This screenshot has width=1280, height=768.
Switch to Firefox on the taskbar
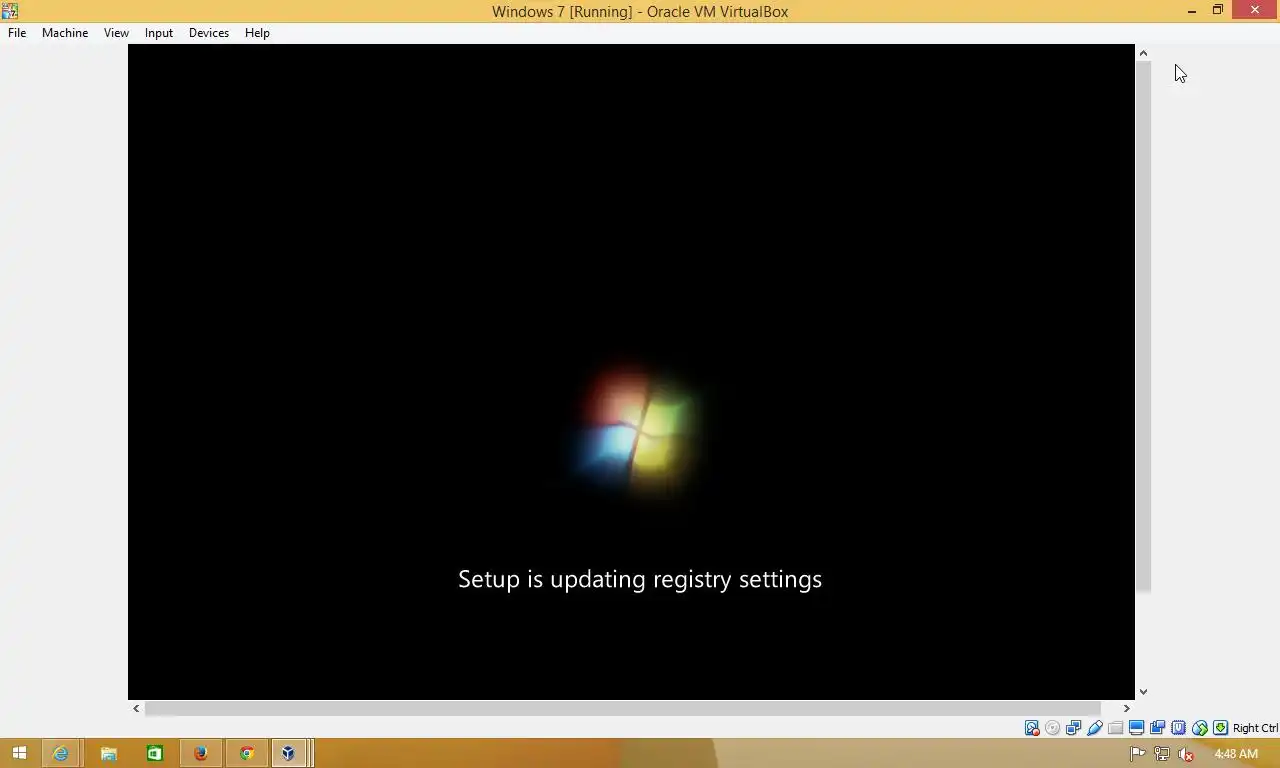pyautogui.click(x=200, y=753)
